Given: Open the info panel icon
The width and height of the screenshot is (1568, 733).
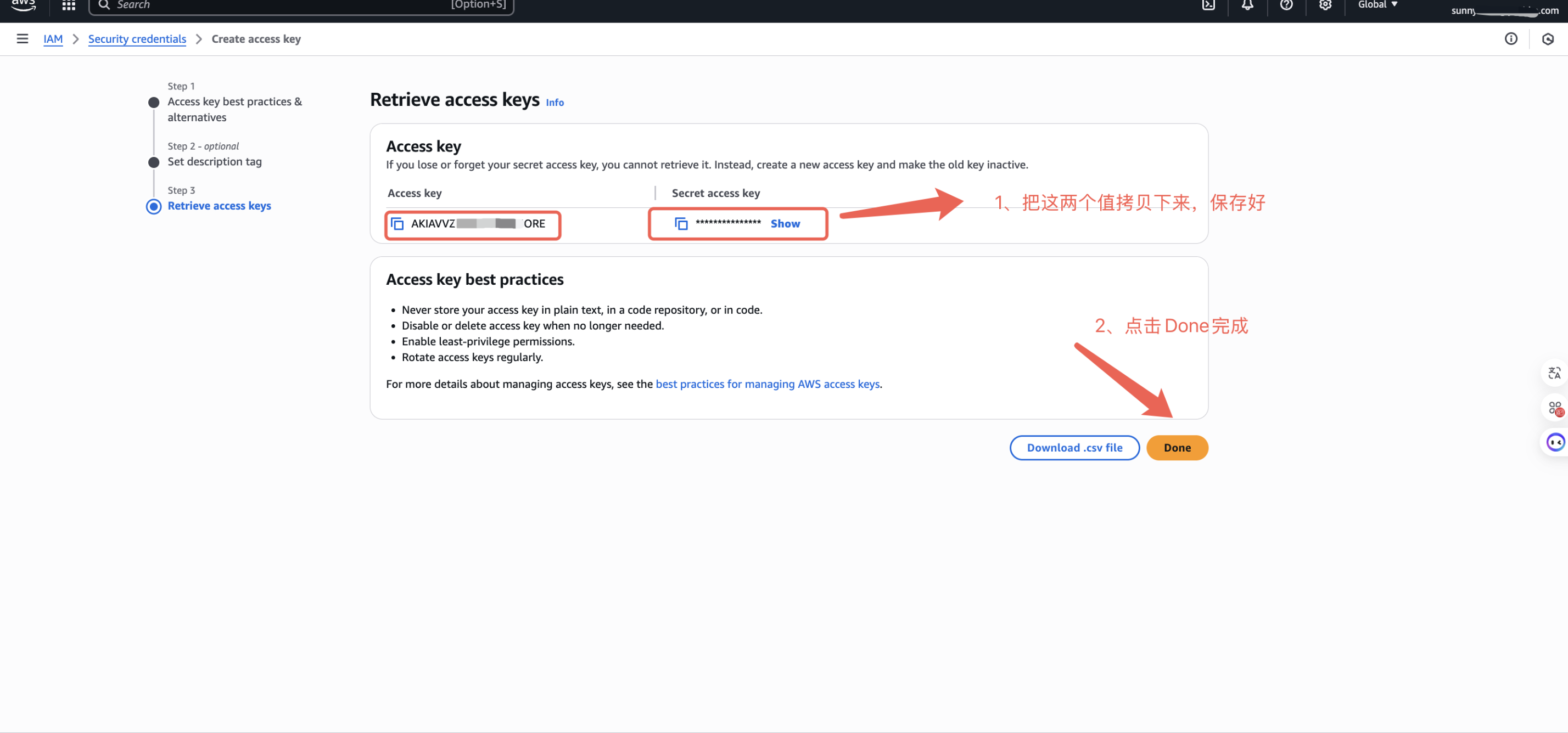Looking at the screenshot, I should coord(1511,39).
